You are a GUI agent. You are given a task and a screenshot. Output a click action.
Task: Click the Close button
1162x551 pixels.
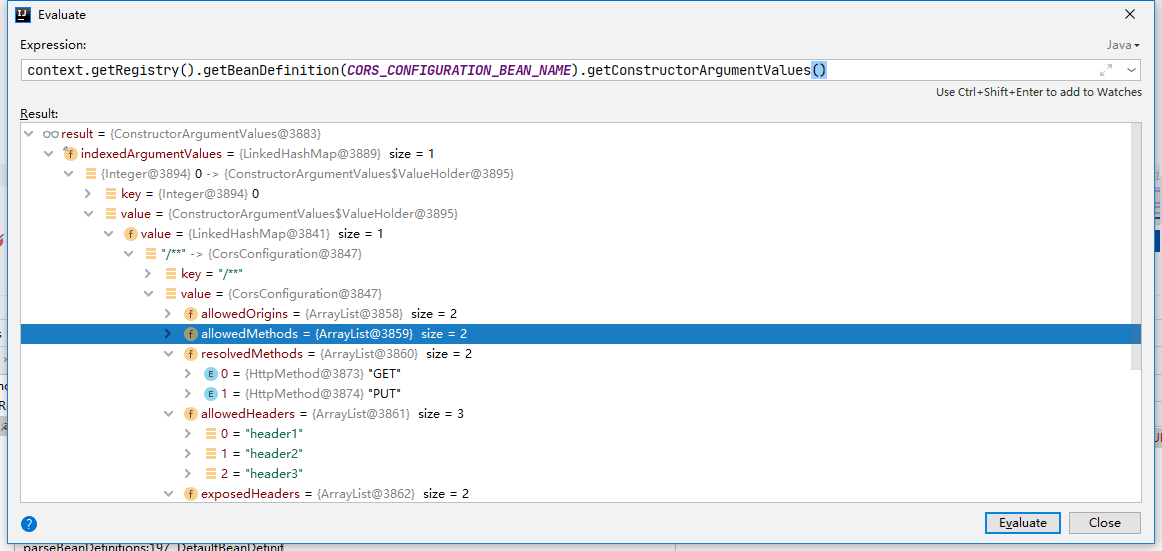(x=1104, y=522)
